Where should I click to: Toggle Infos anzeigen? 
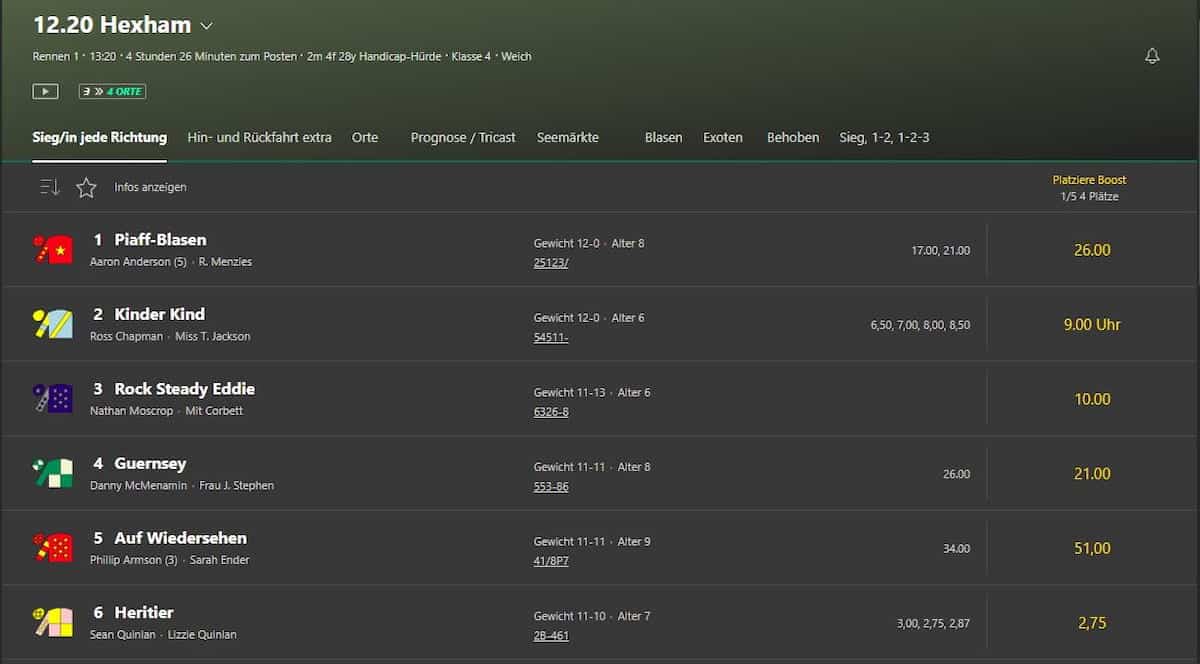150,187
